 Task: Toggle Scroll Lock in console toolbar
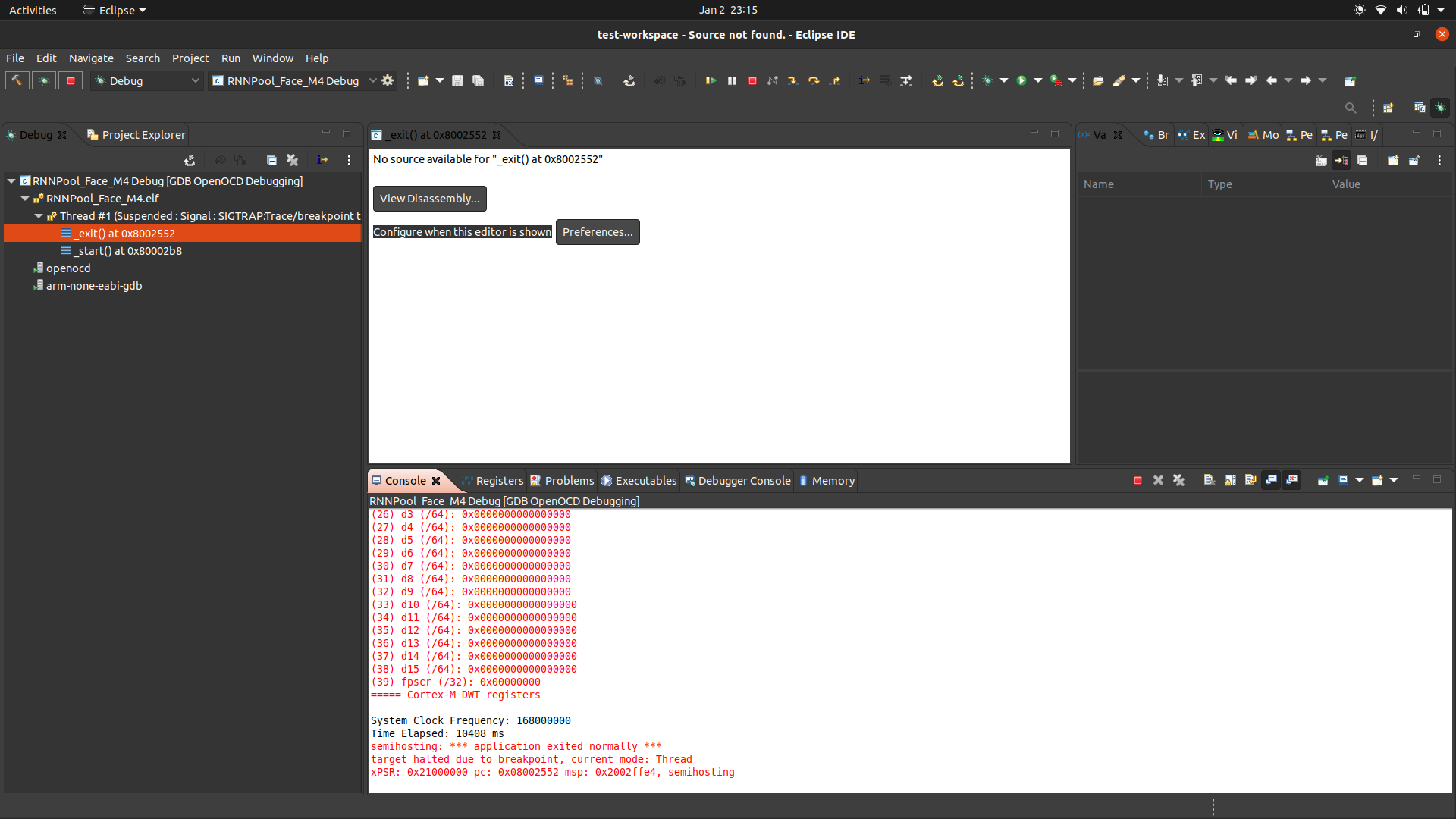1230,480
